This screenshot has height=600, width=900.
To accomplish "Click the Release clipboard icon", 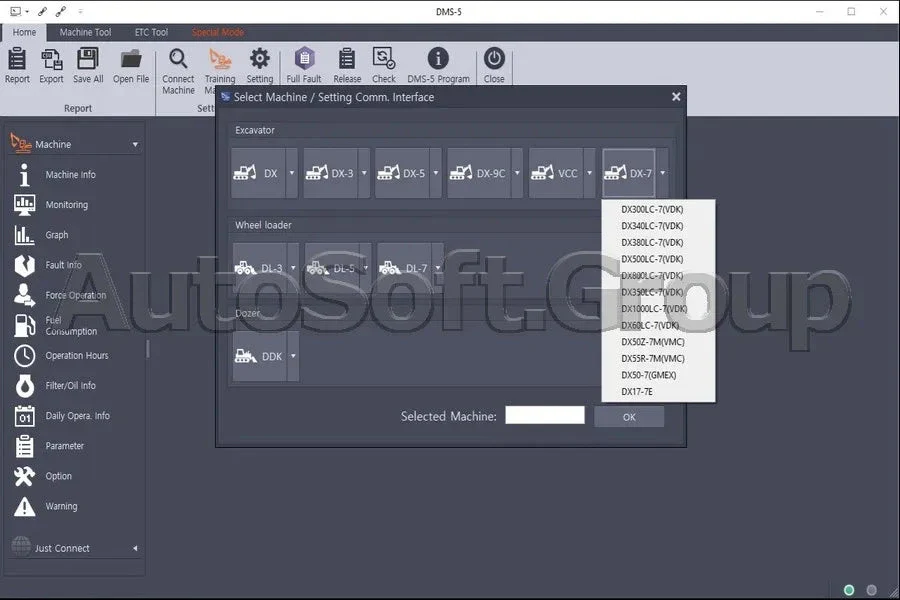I will (x=347, y=59).
